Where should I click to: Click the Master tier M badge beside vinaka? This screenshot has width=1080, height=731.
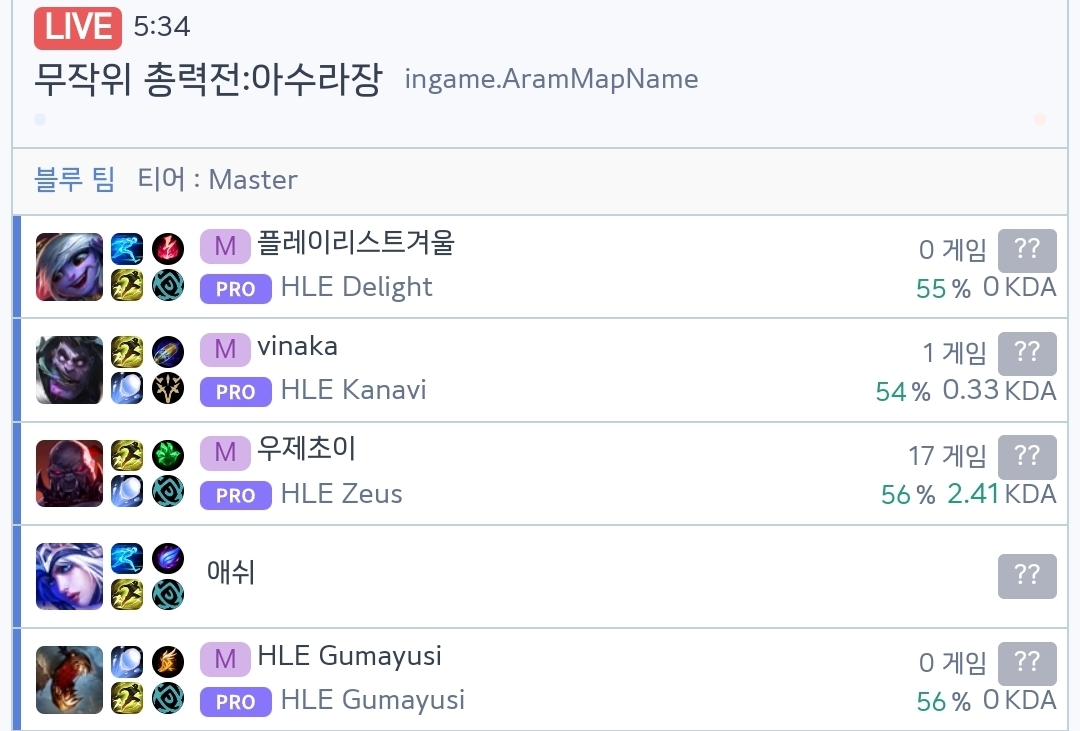tap(225, 348)
